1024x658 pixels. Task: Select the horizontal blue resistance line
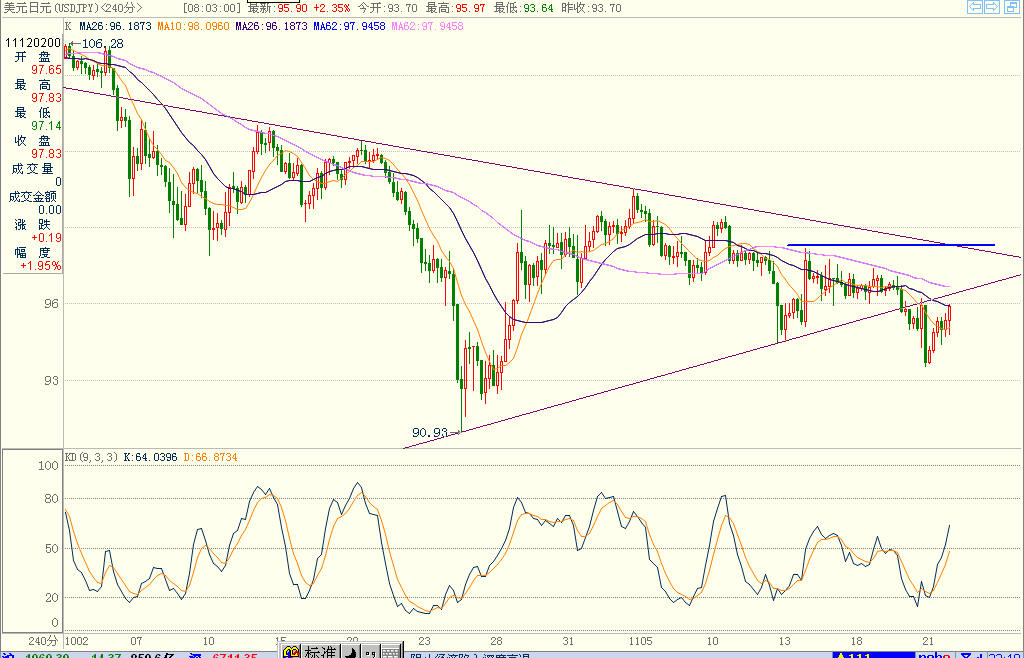(x=891, y=245)
